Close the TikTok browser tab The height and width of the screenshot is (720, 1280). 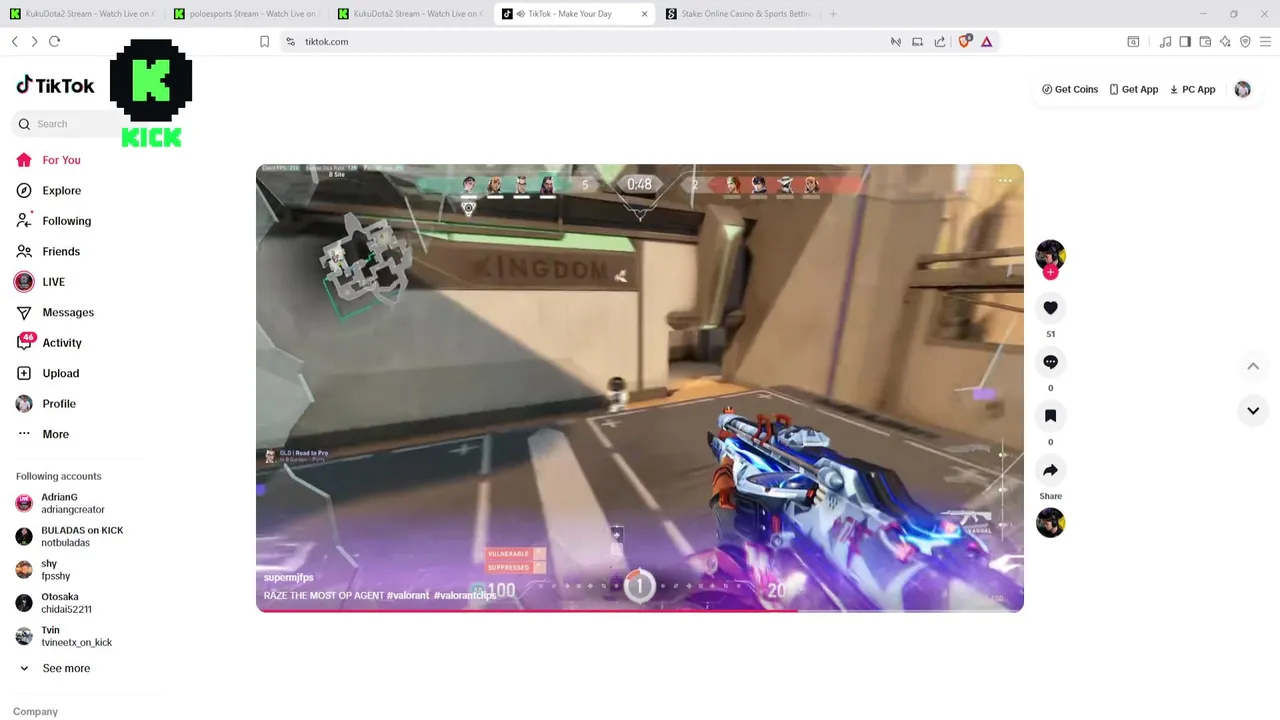[x=644, y=14]
